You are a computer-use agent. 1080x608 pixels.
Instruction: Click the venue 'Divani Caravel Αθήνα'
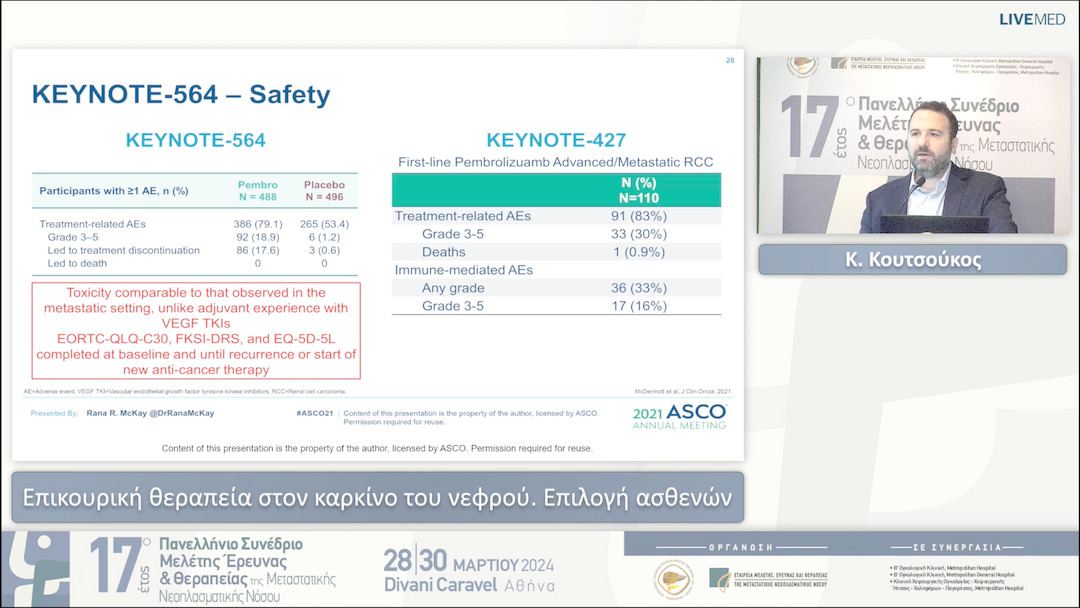(468, 585)
